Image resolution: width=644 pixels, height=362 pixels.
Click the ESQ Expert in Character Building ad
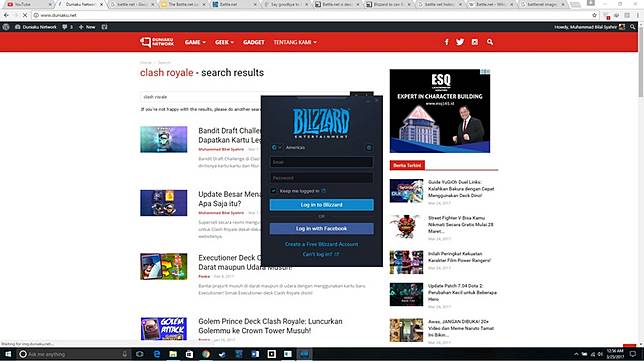coord(440,111)
